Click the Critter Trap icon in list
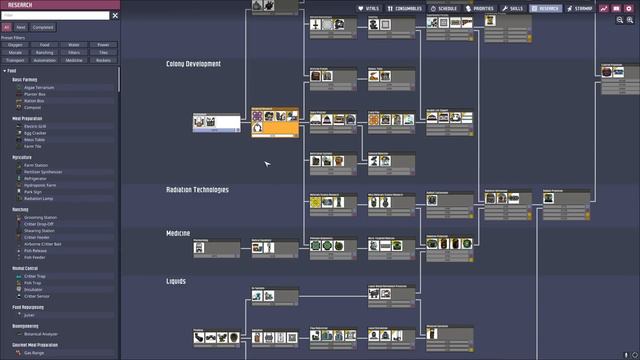The image size is (640, 360). tap(19, 276)
